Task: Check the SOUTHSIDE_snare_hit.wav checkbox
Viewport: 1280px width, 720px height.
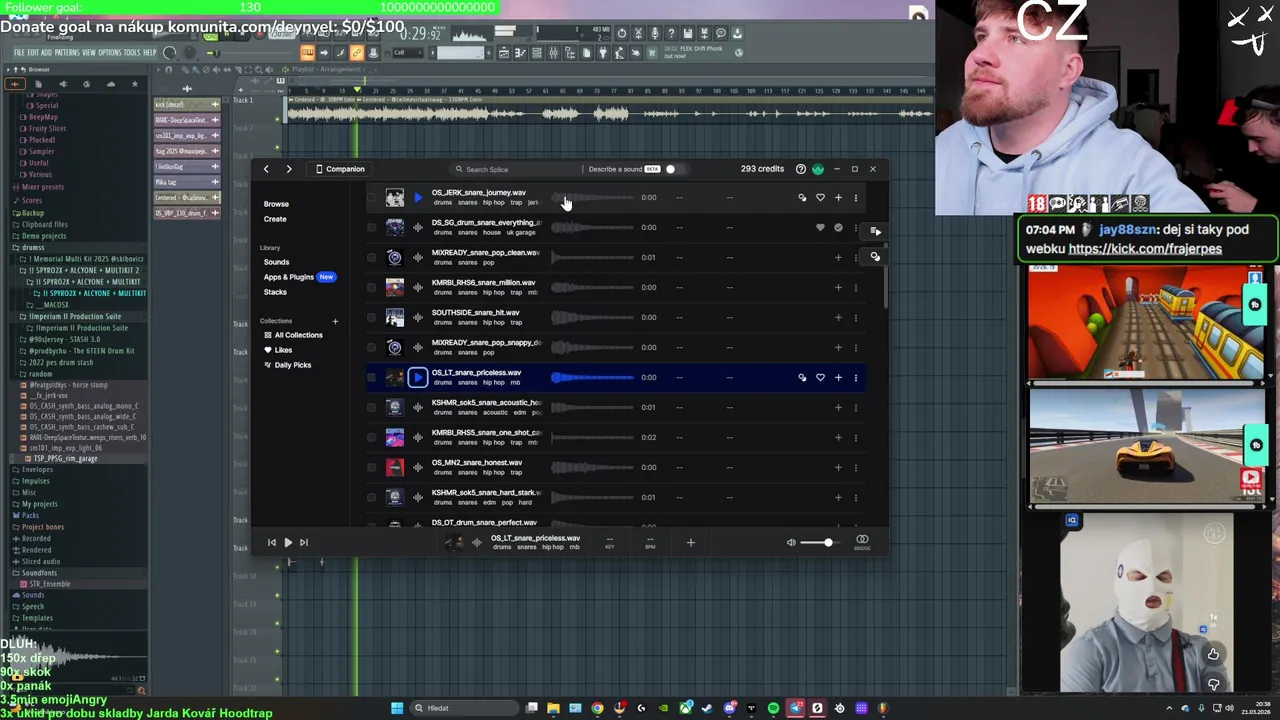Action: click(371, 317)
